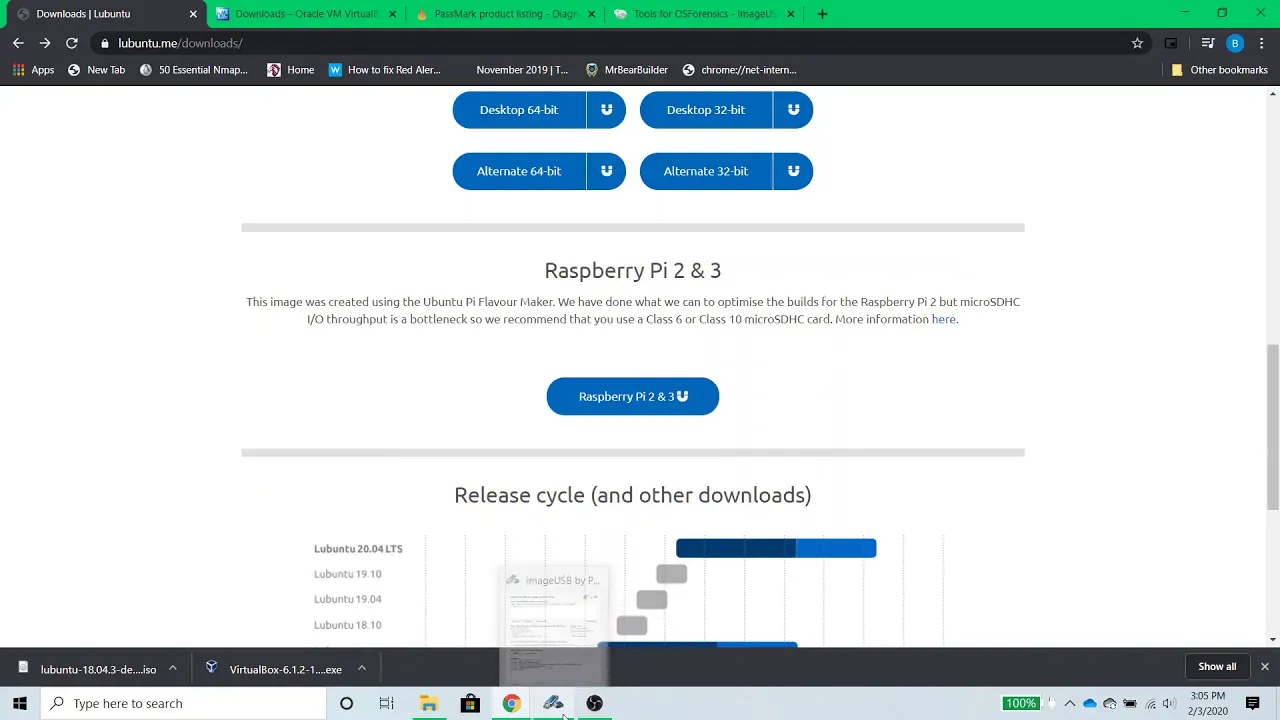Open Task View on taskbar
Viewport: 1280px width, 720px height.
(386, 703)
